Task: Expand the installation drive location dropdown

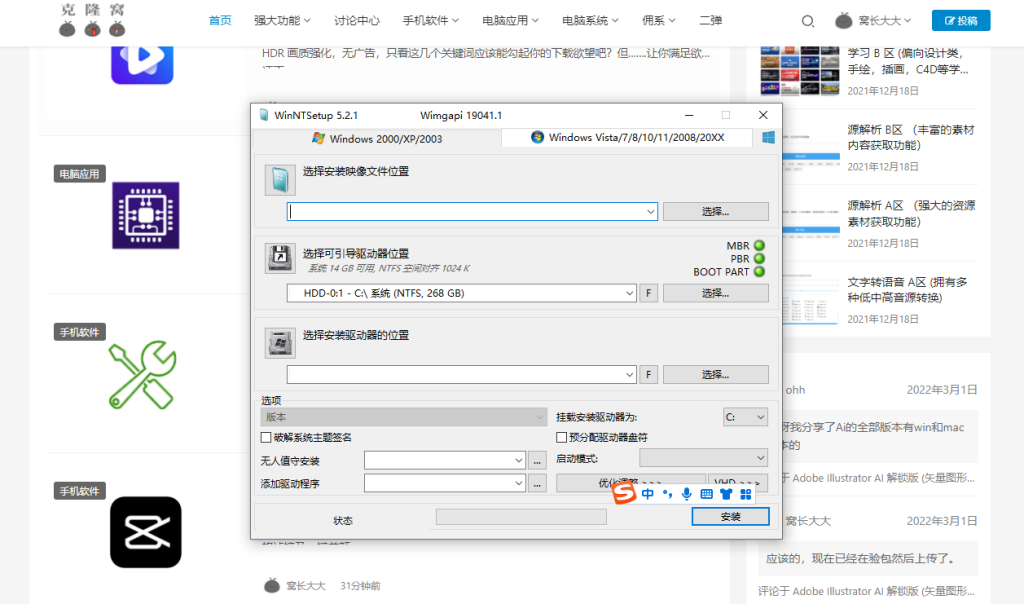Action: [629, 375]
